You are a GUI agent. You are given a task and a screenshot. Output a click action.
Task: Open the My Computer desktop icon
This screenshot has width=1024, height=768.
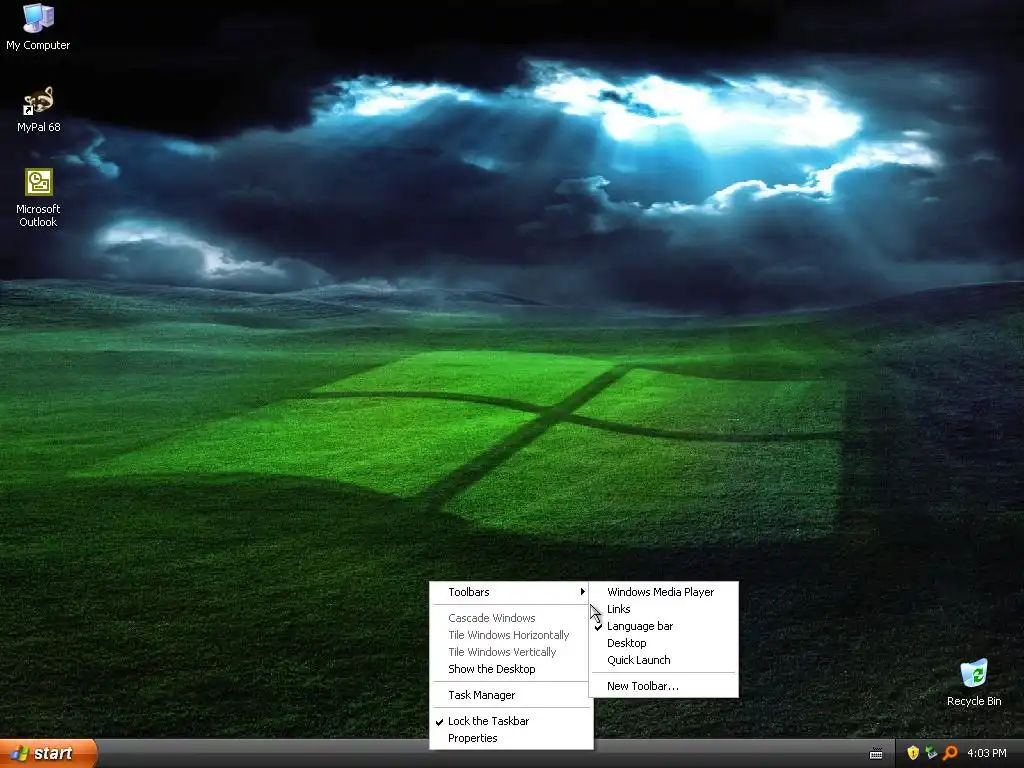(x=38, y=26)
